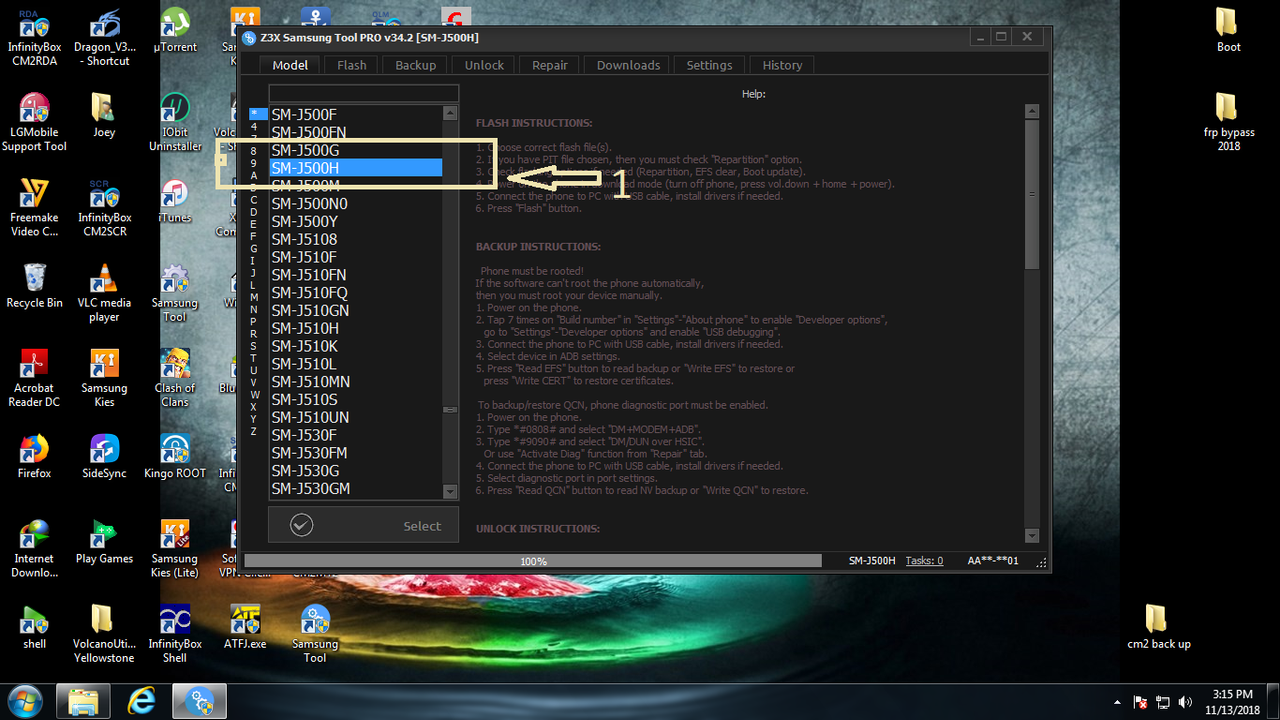Open the Downloads tab
This screenshot has width=1280, height=720.
pyautogui.click(x=628, y=65)
